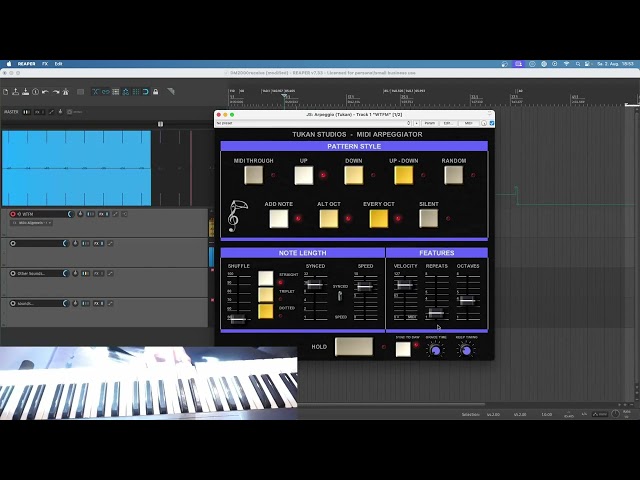
Task: Toggle envelope move-with-items icon
Action: pyautogui.click(x=126, y=92)
